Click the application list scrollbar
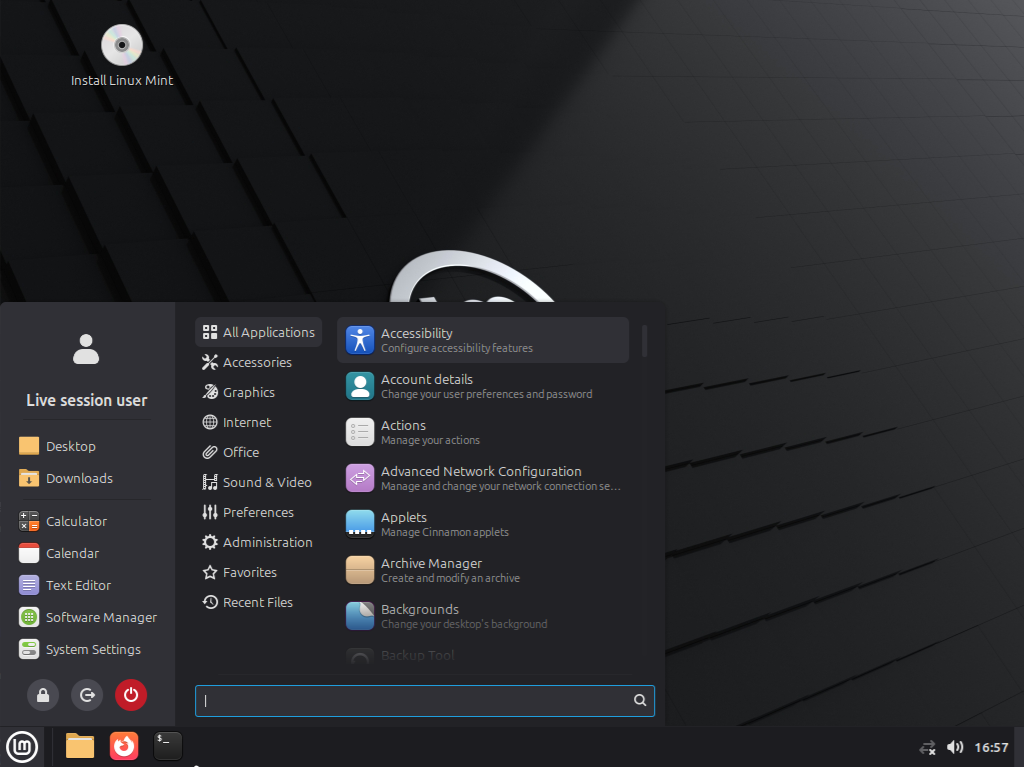The image size is (1024, 767). coord(645,341)
